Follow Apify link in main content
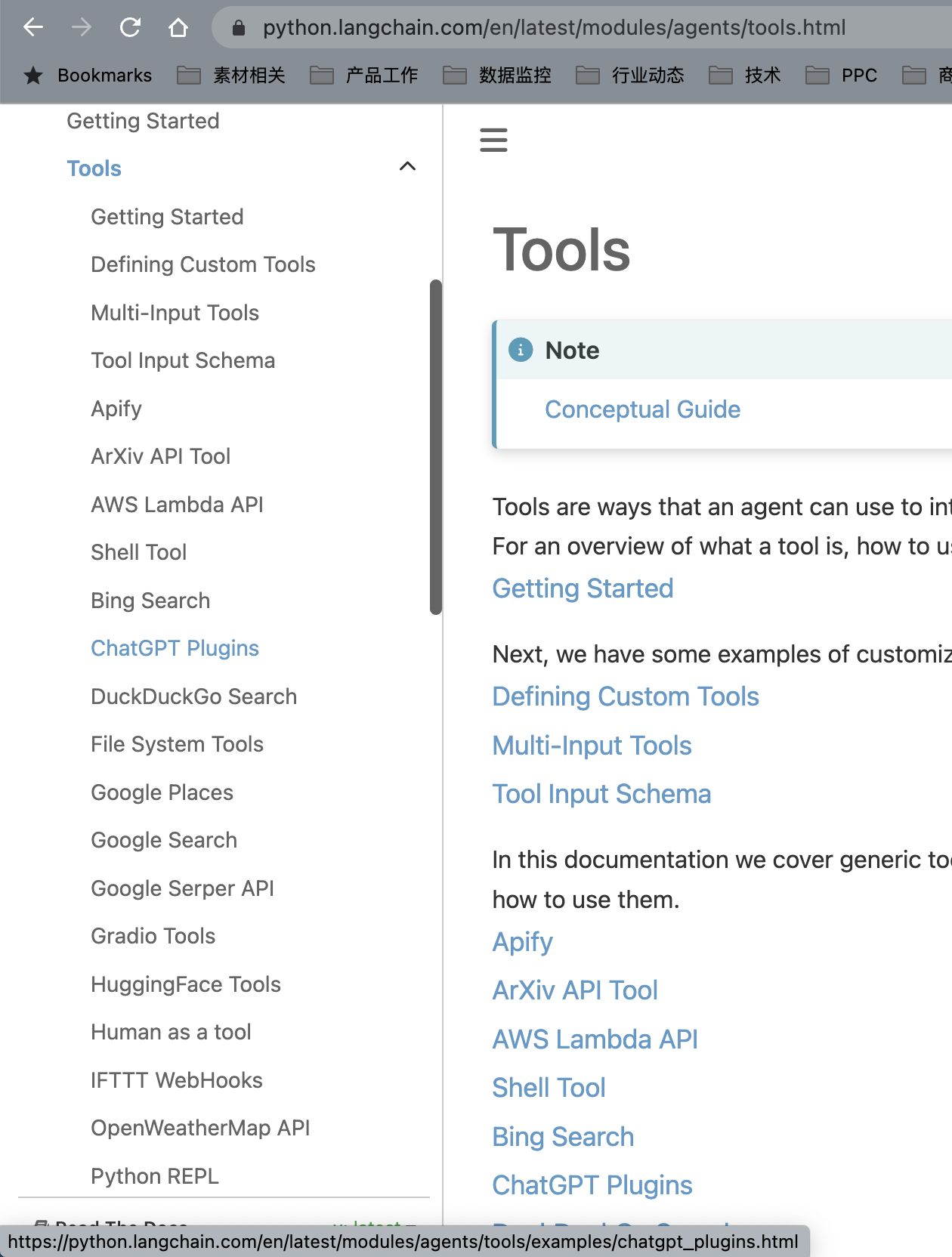 click(x=523, y=942)
